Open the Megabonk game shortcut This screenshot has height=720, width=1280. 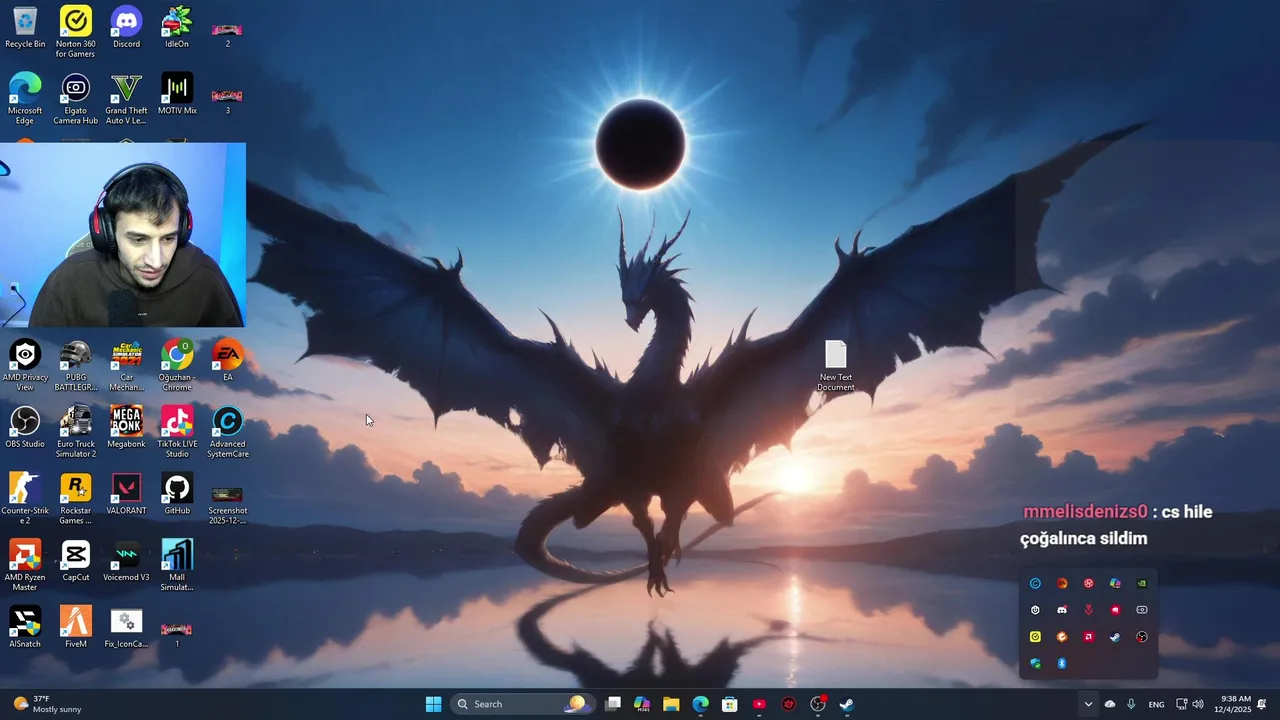(x=126, y=427)
